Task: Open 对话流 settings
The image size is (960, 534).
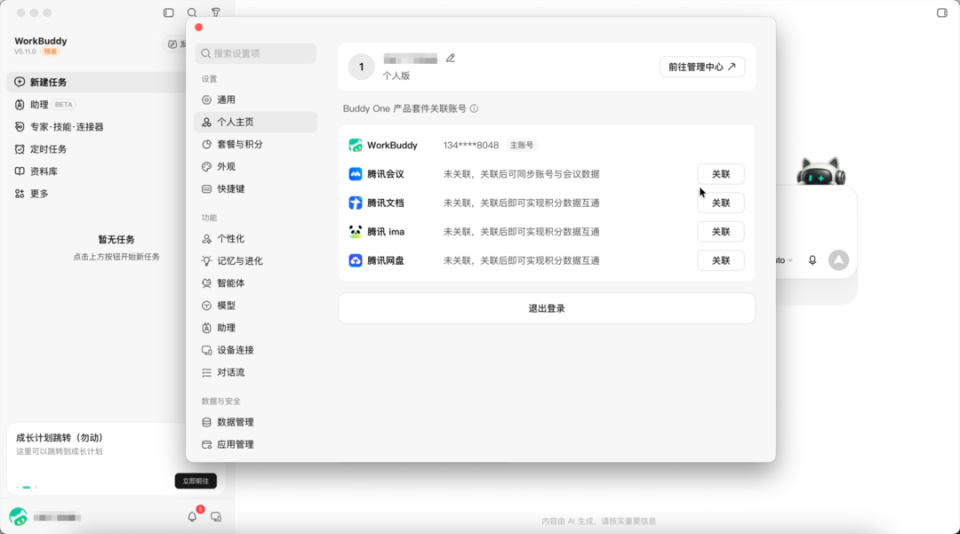Action: coord(255,372)
